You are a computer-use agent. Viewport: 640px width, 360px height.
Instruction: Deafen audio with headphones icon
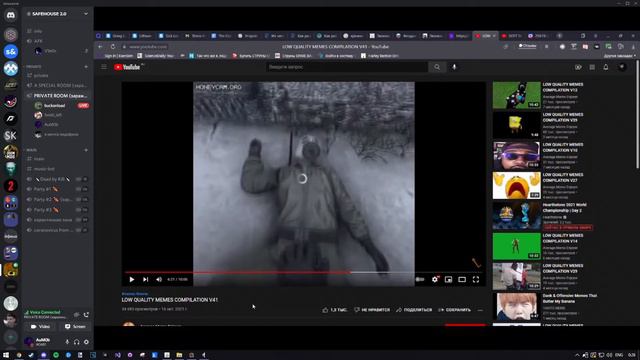pyautogui.click(x=77, y=342)
